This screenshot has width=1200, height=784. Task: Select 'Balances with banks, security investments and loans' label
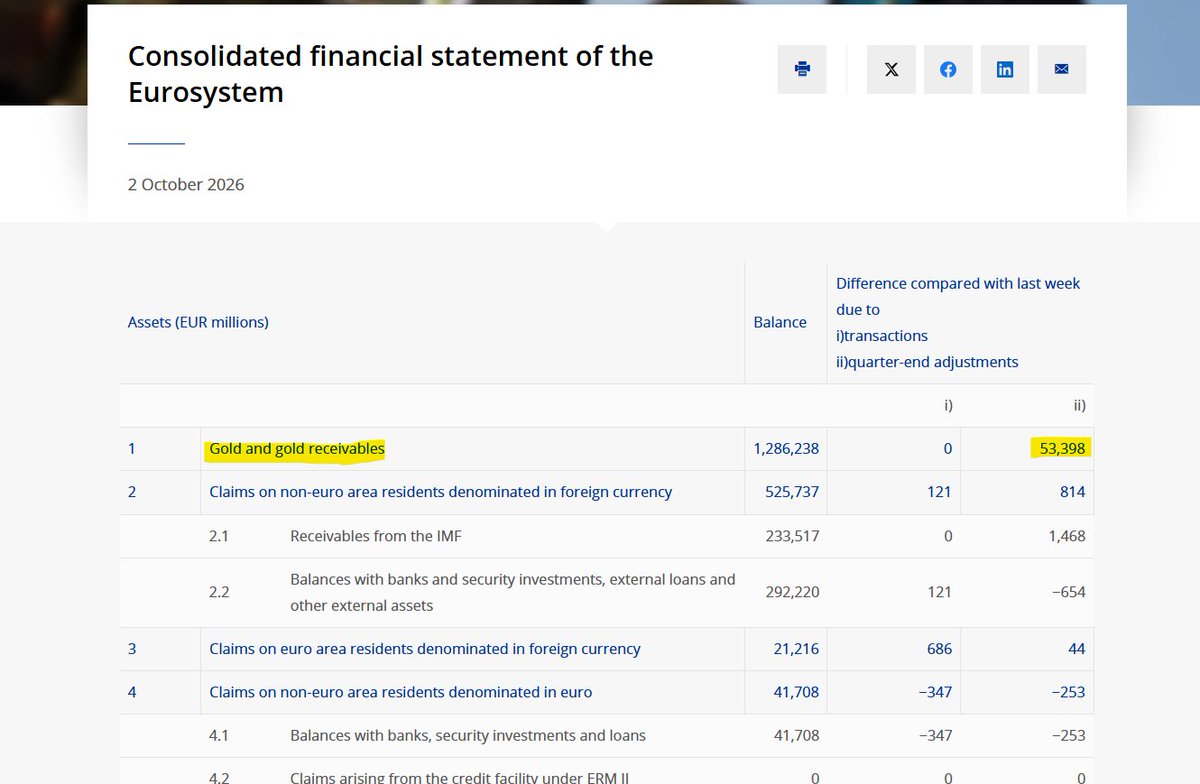coord(468,736)
